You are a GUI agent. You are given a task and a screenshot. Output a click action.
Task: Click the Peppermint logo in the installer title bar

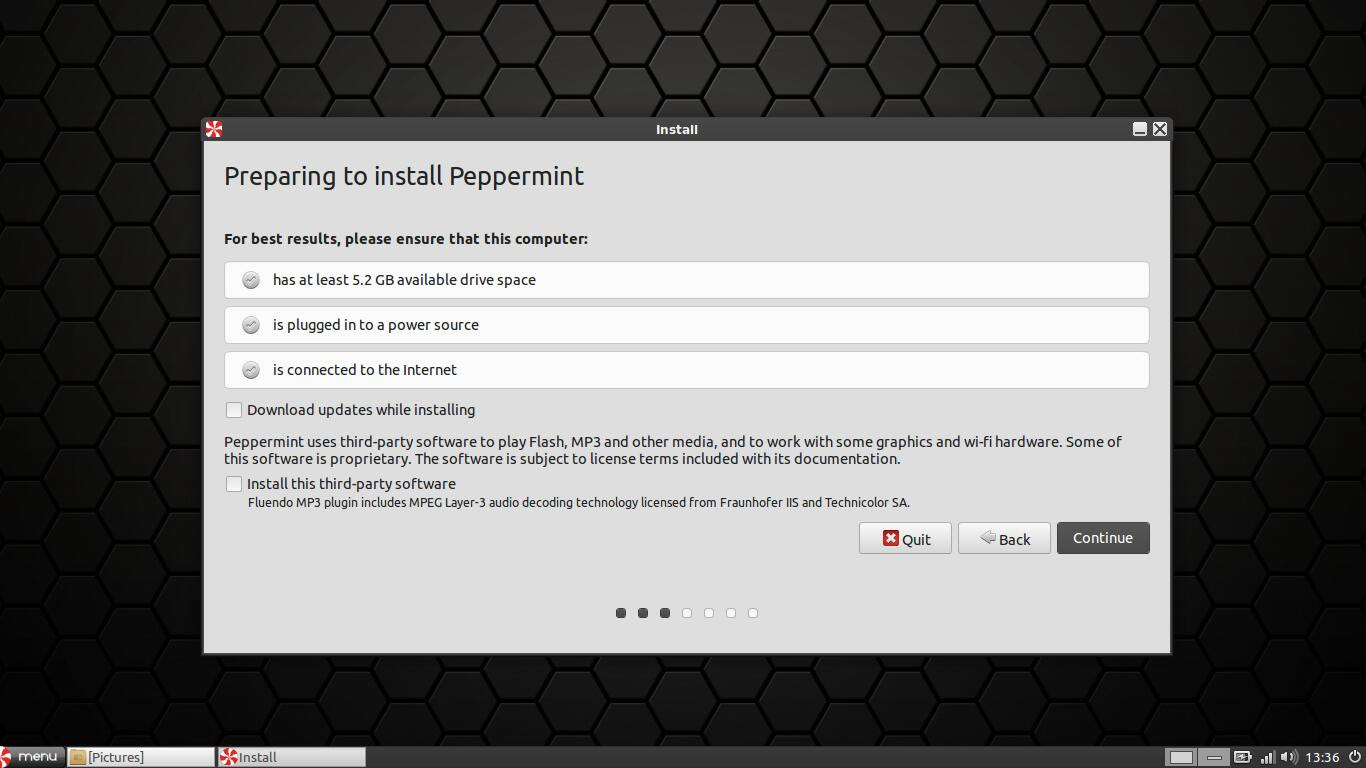[214, 129]
